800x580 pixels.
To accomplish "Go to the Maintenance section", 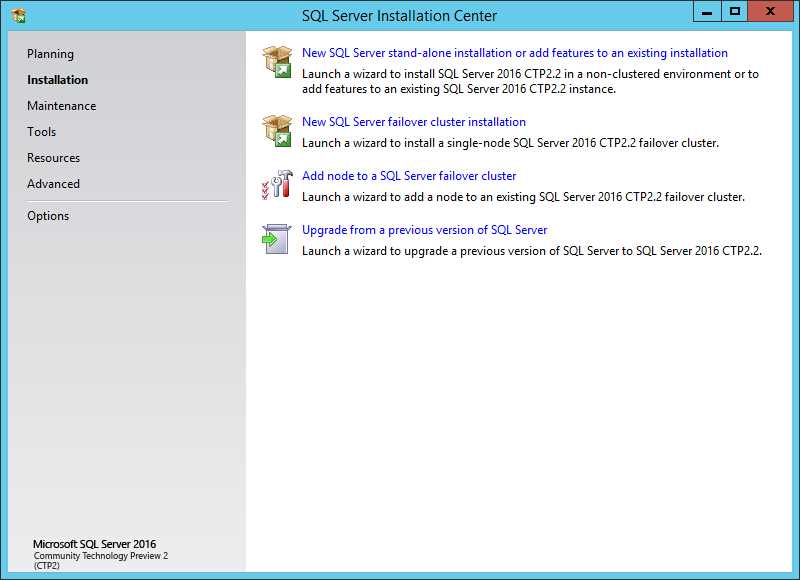I will click(x=62, y=106).
